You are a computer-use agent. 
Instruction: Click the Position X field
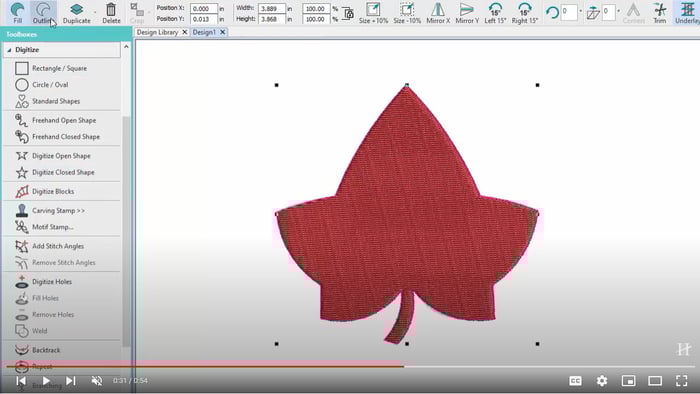(204, 8)
